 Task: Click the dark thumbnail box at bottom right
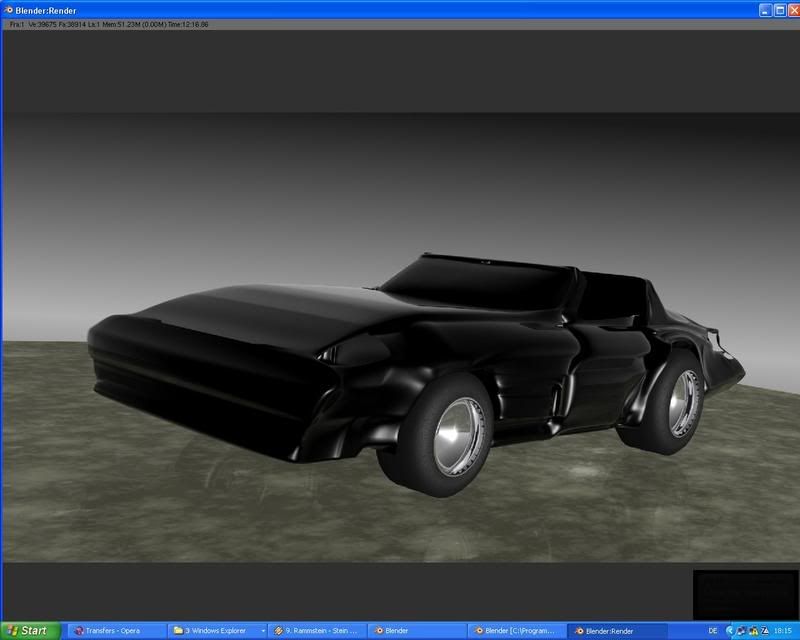point(744,594)
